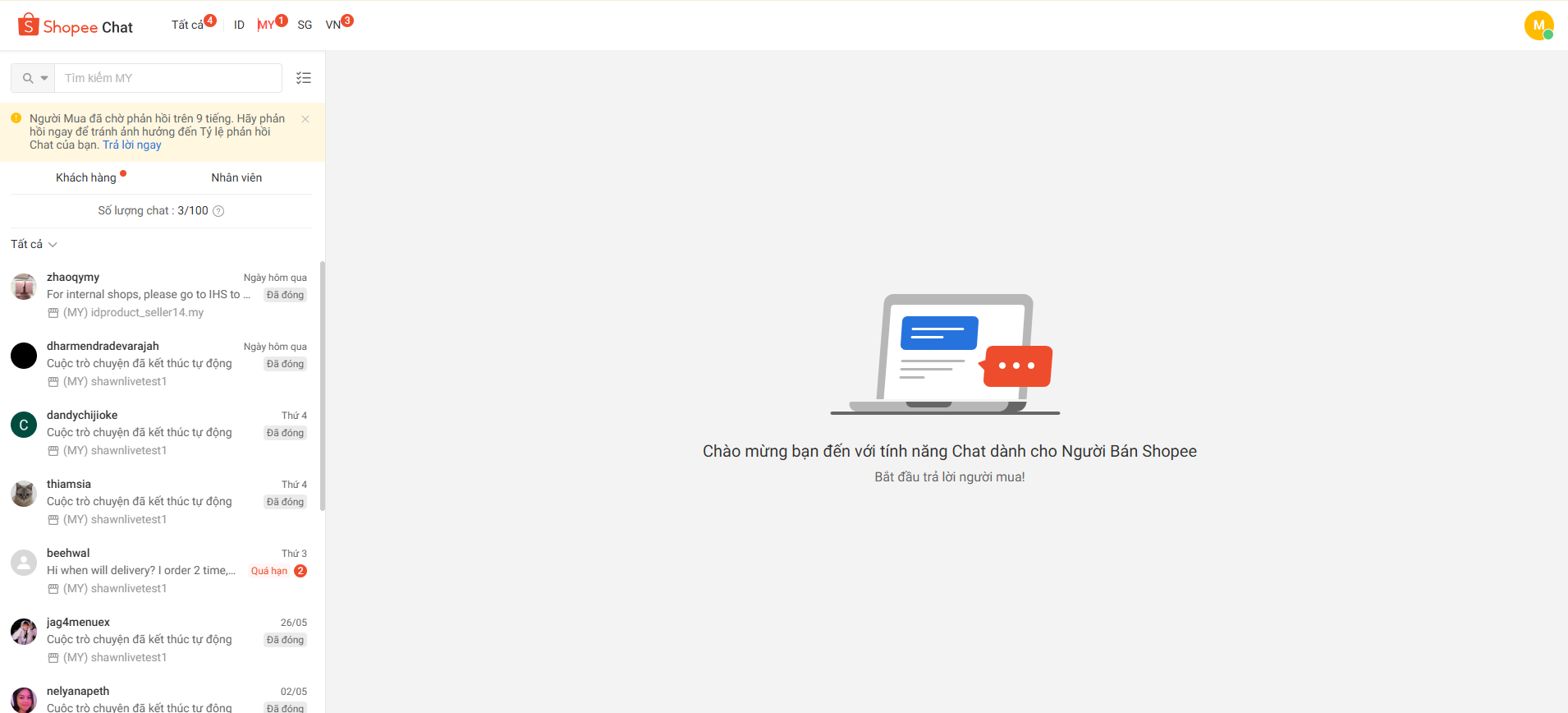Dismiss the yellow response warning banner

click(305, 119)
